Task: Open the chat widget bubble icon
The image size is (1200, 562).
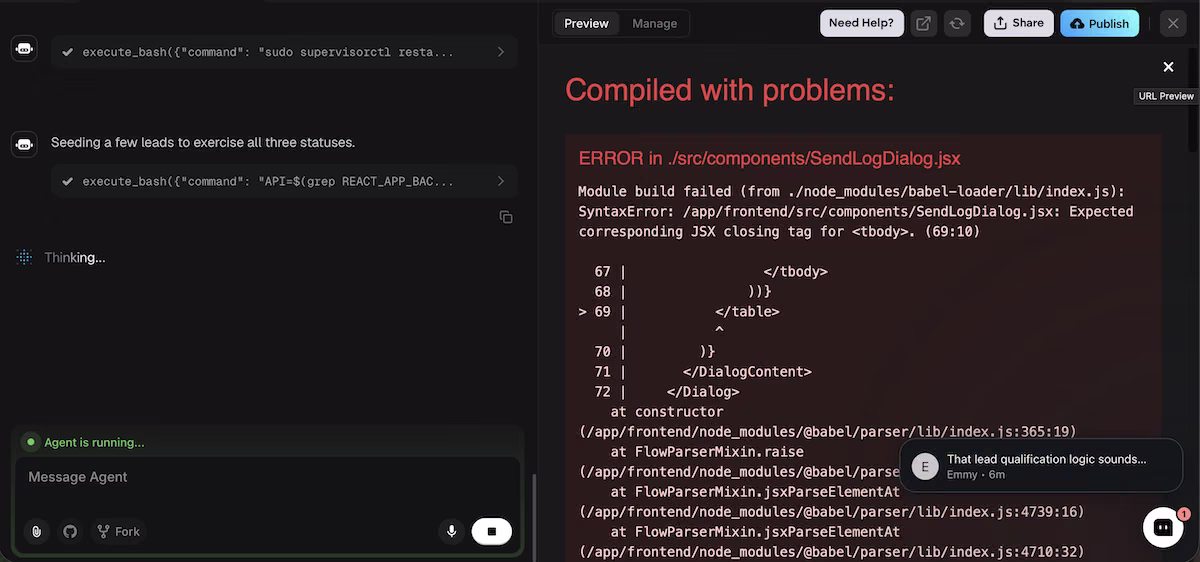Action: point(1163,527)
